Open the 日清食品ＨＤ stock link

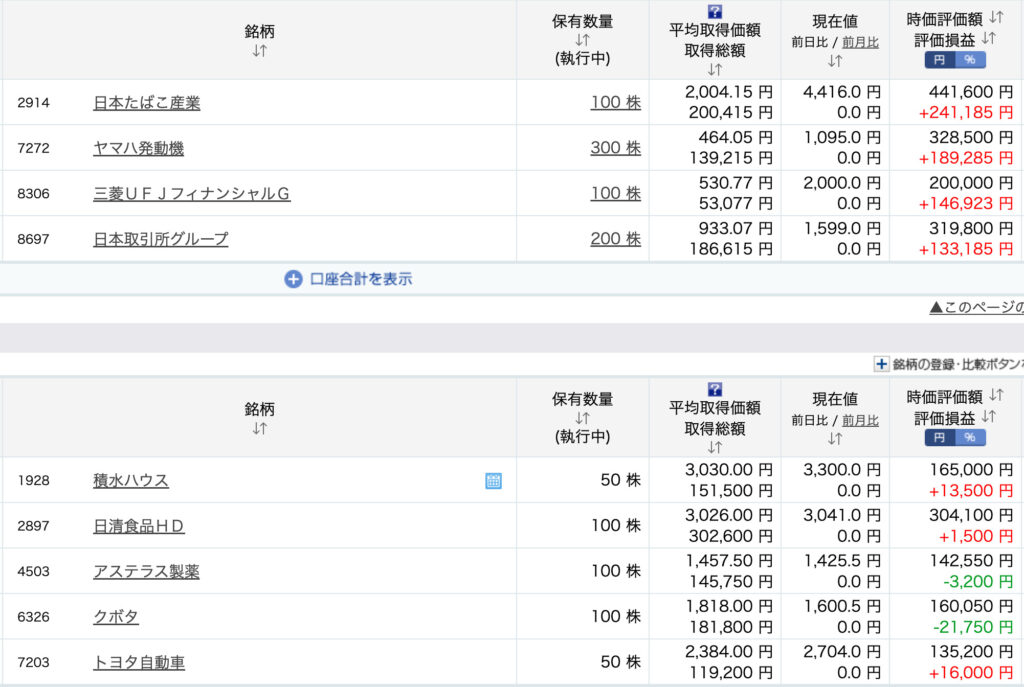click(139, 526)
